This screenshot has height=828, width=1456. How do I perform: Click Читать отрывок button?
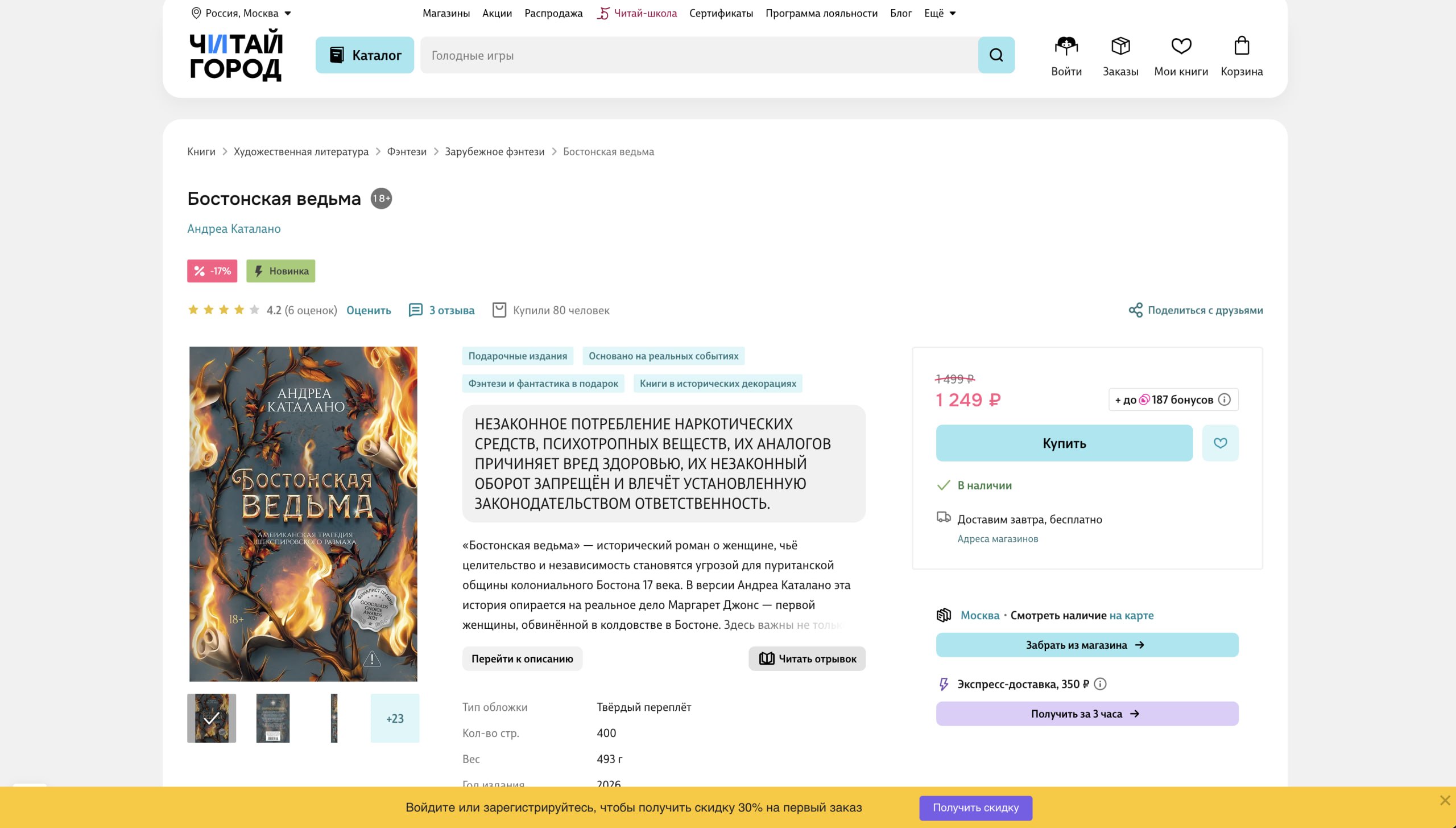click(x=807, y=658)
